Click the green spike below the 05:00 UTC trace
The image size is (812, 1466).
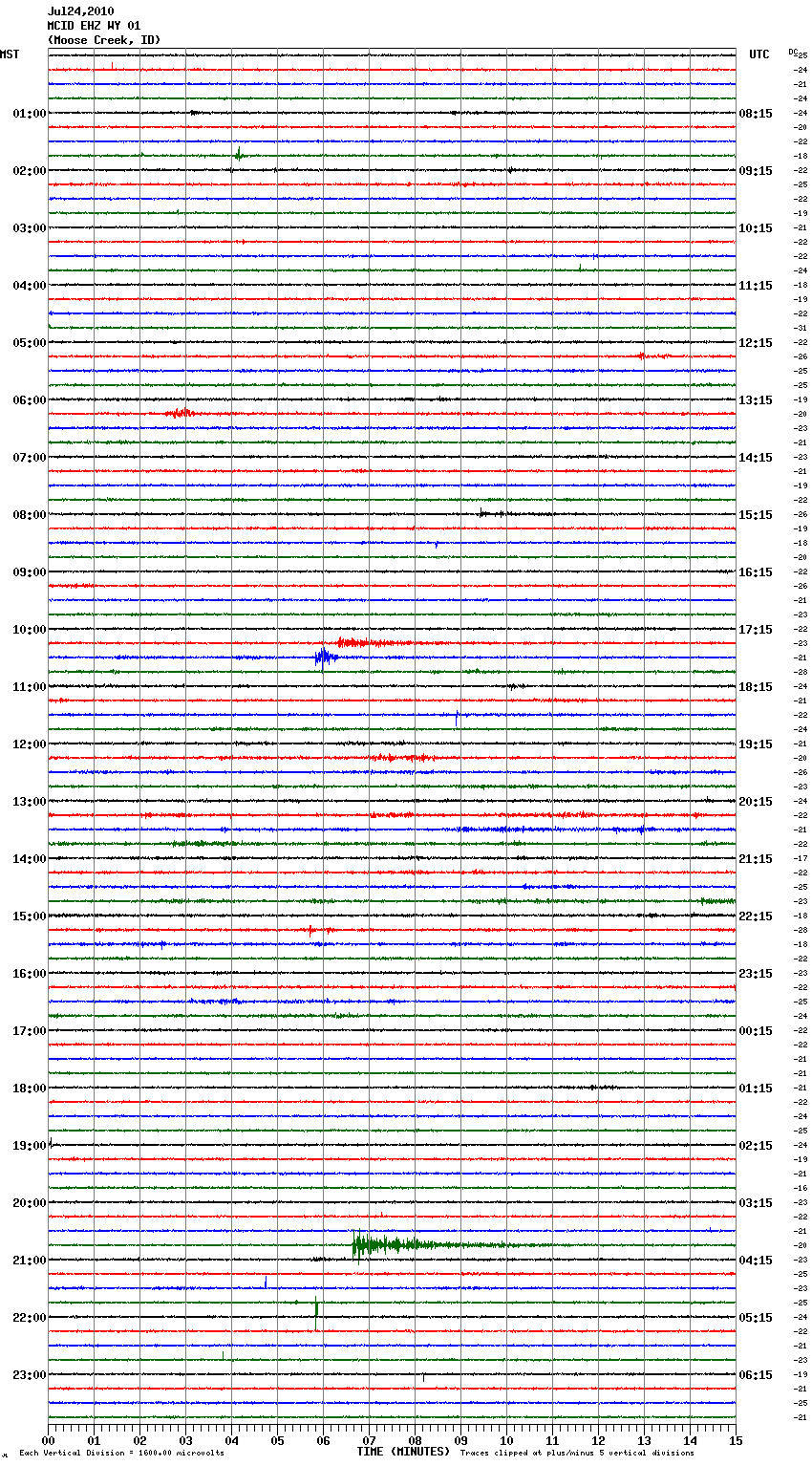[316, 1314]
